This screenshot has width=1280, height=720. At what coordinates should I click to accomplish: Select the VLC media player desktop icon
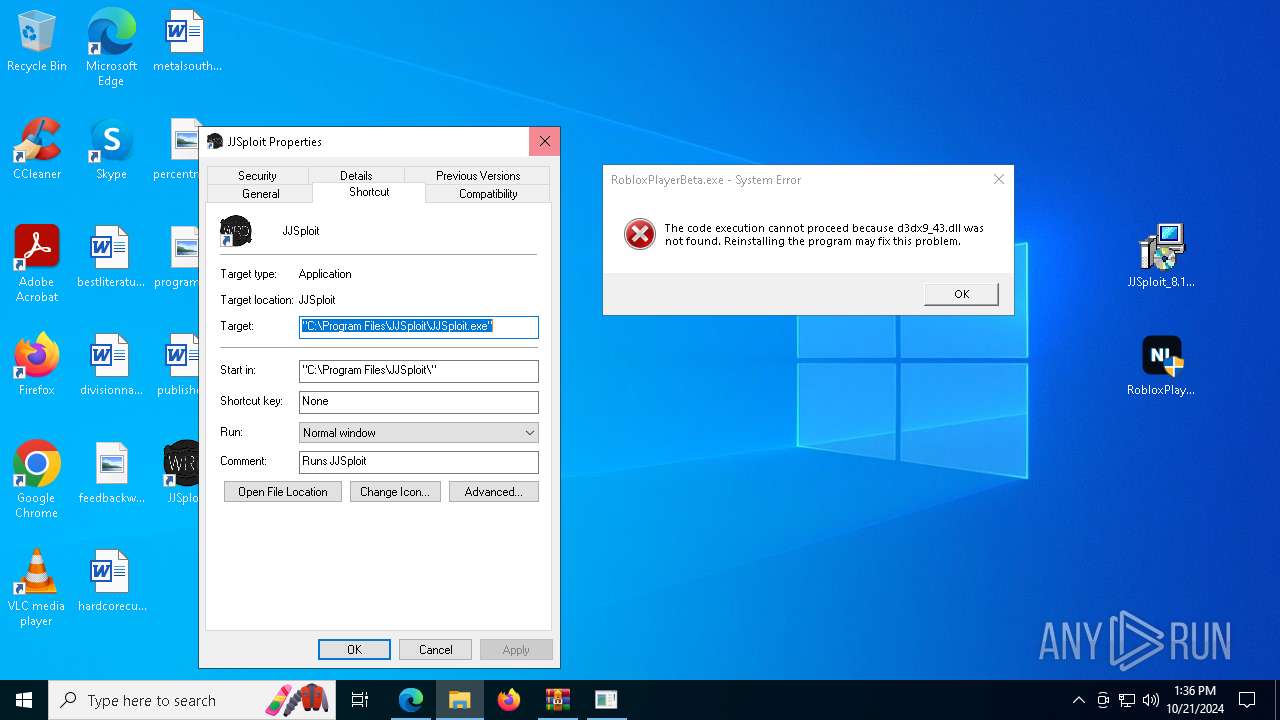click(37, 588)
